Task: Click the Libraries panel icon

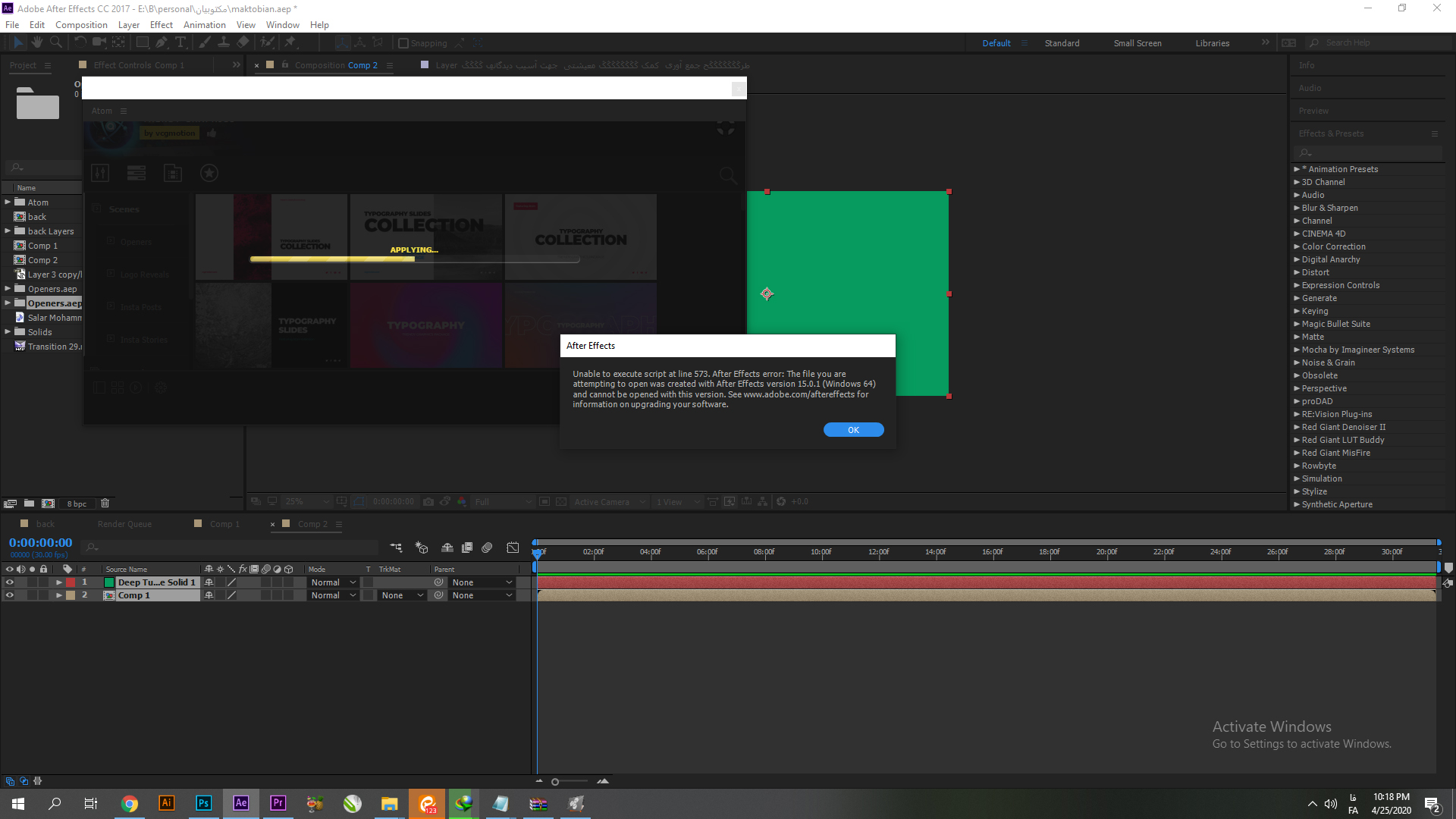Action: point(1214,42)
